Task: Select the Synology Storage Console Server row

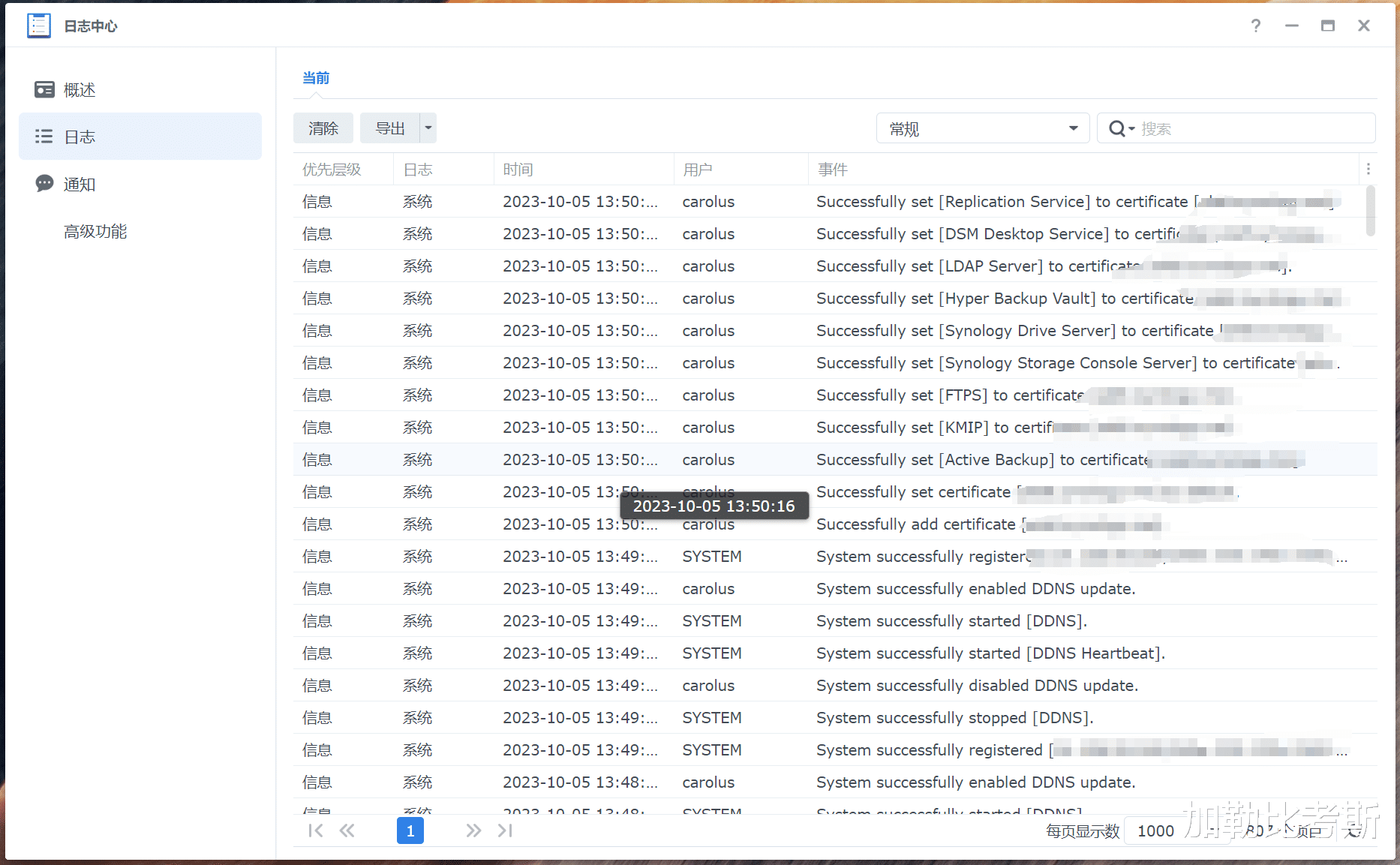Action: (x=834, y=363)
